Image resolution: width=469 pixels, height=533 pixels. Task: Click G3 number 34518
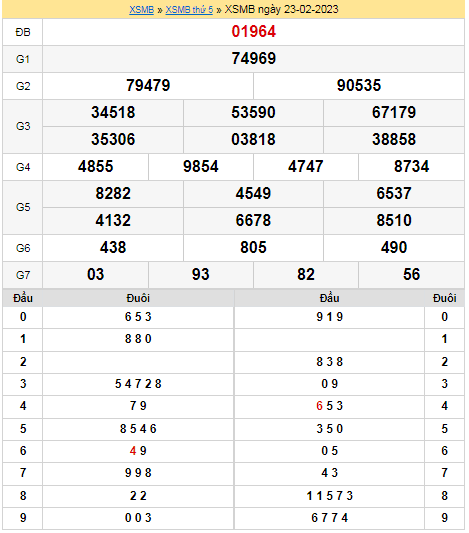pyautogui.click(x=113, y=113)
